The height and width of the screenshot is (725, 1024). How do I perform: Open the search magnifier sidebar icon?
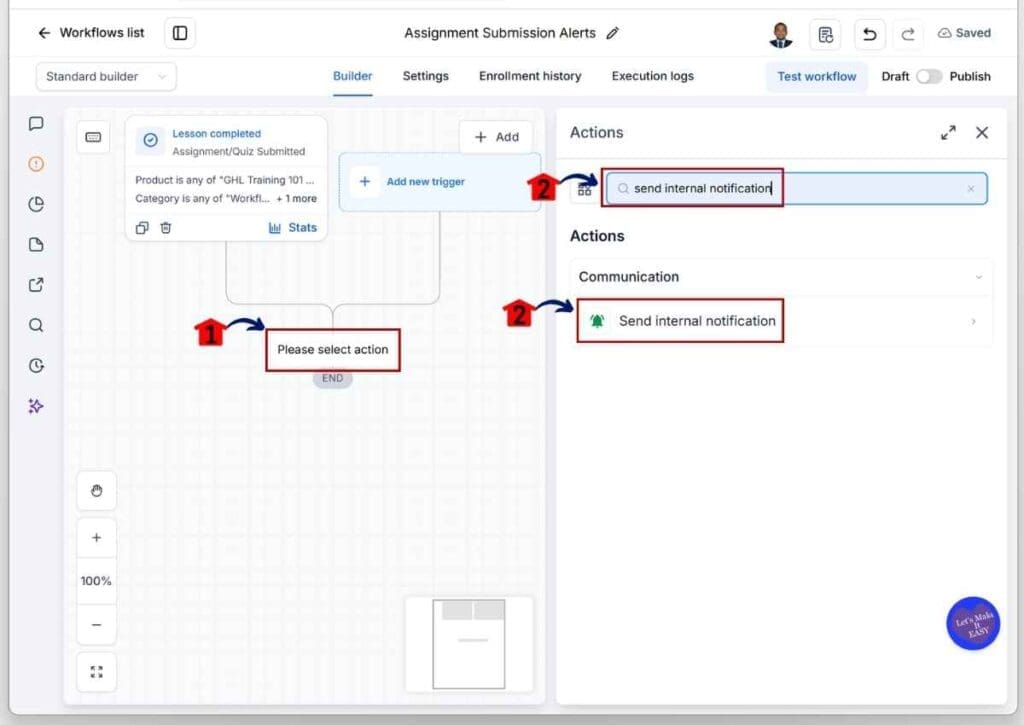[37, 325]
